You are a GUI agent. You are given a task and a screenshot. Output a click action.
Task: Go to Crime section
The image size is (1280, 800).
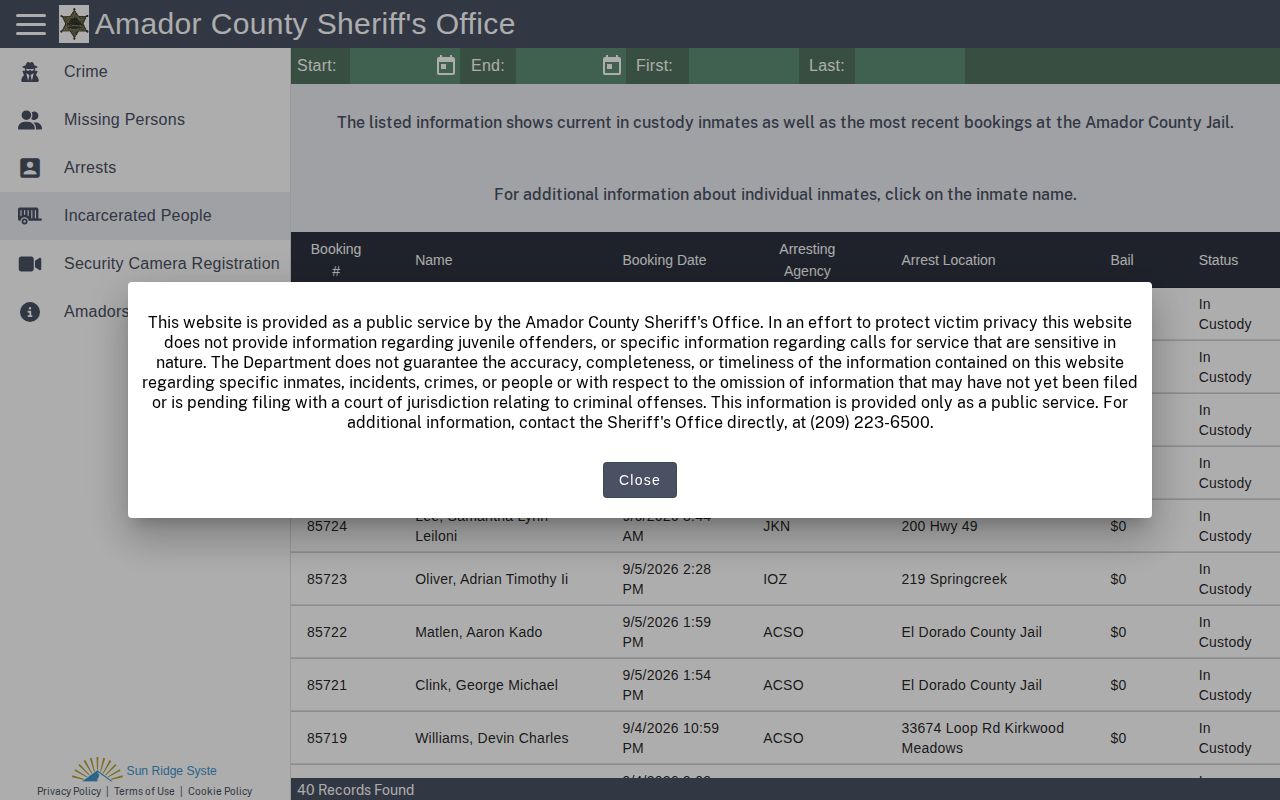[x=145, y=72]
